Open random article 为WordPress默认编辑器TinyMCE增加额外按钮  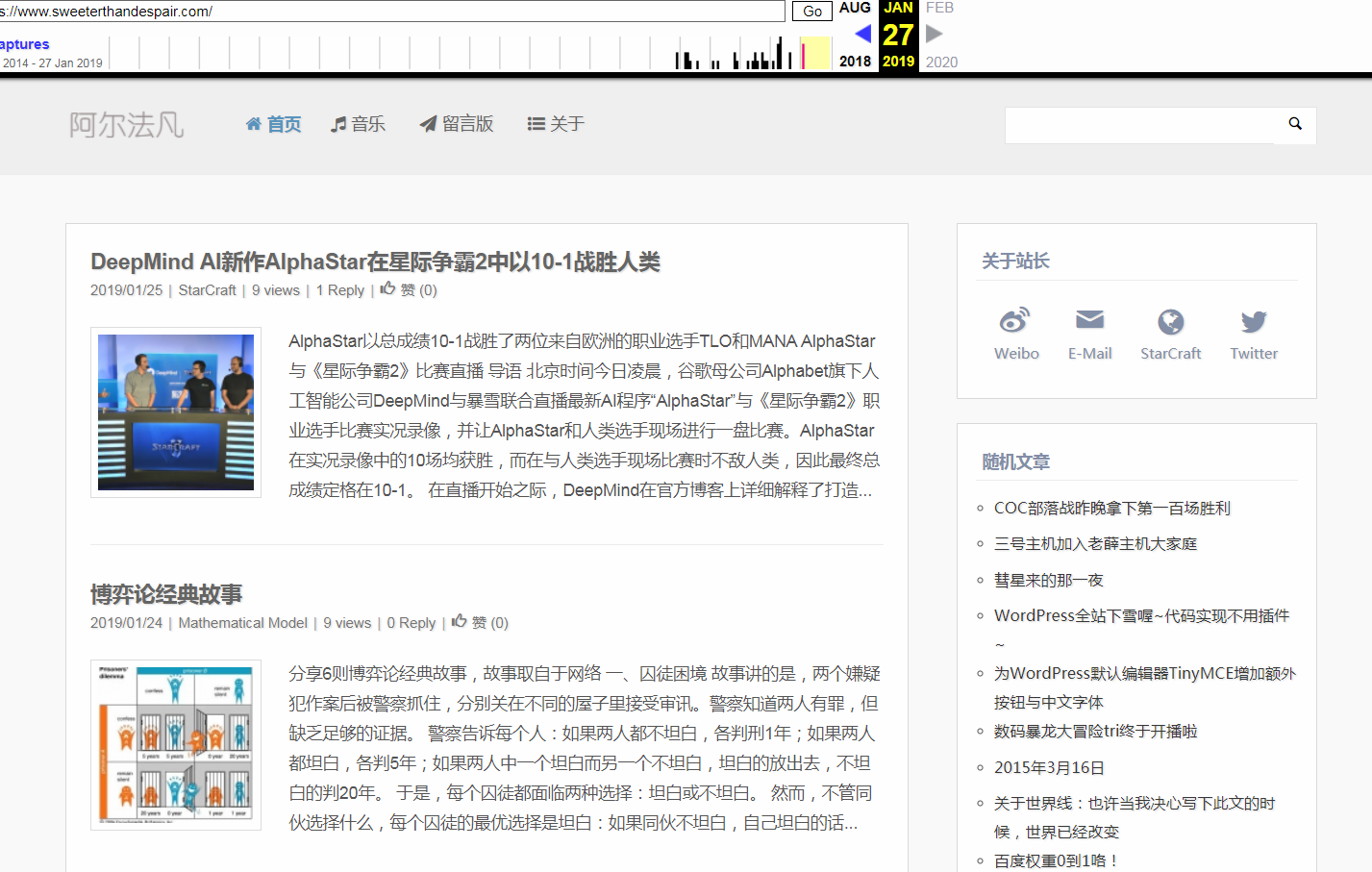tap(1145, 687)
